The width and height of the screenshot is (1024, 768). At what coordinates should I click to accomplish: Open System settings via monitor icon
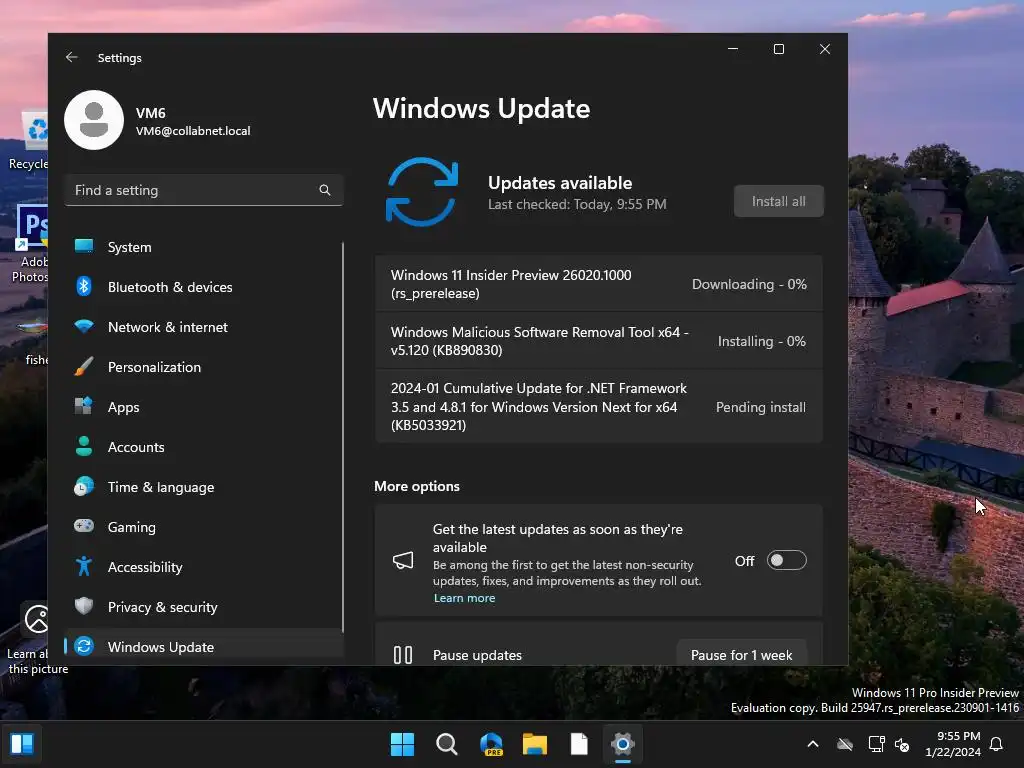(x=84, y=246)
